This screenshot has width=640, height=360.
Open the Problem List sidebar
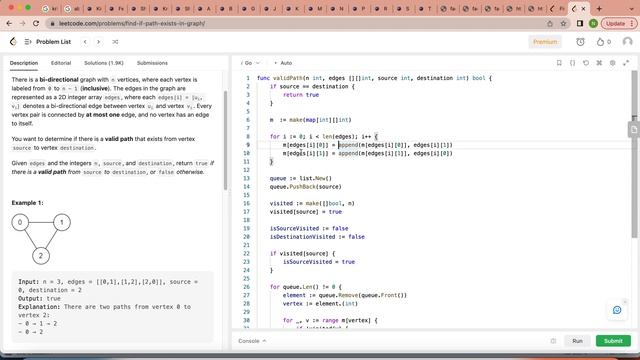(48, 42)
